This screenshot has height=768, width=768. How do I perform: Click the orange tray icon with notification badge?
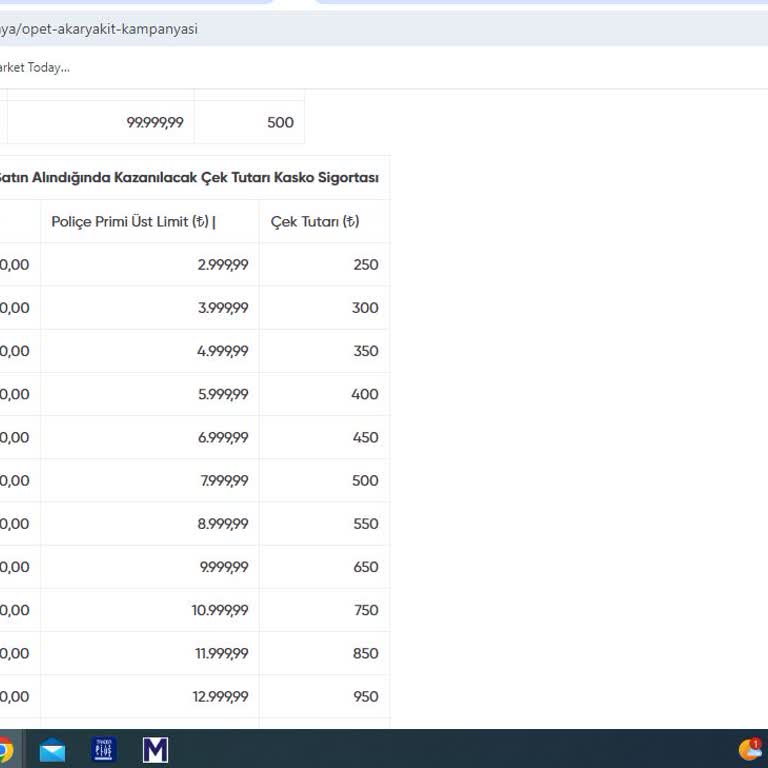[750, 748]
